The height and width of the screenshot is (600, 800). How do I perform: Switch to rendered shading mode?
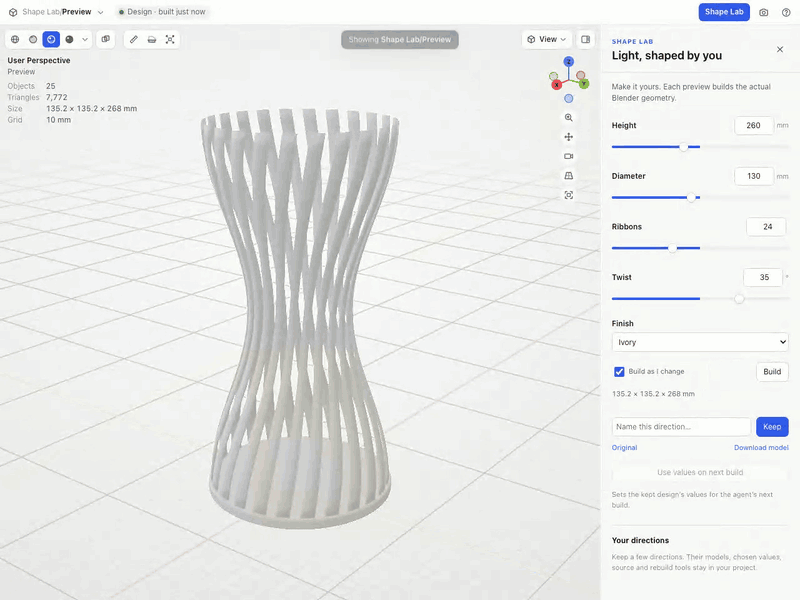point(69,39)
